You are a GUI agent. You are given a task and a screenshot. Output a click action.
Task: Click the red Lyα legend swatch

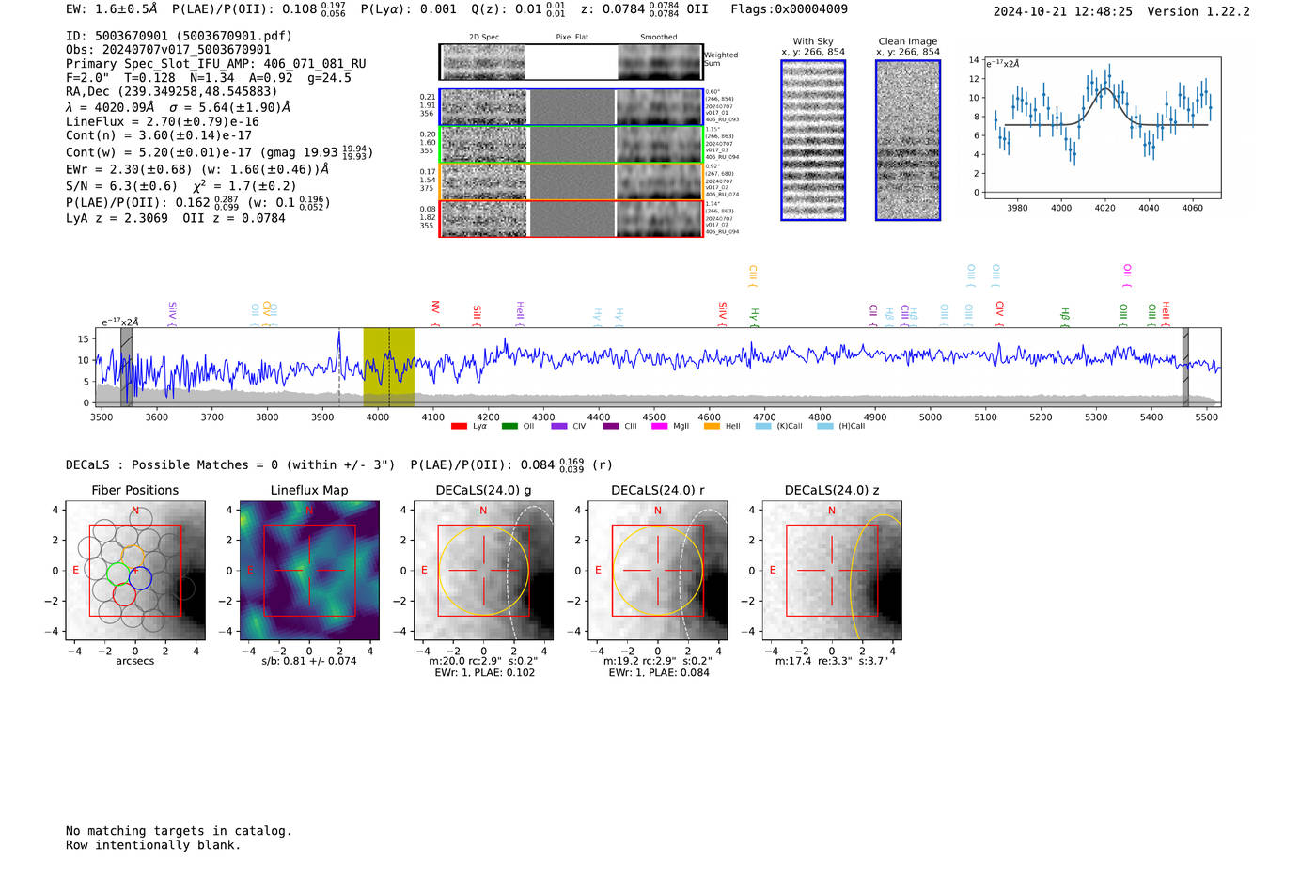pyautogui.click(x=459, y=426)
